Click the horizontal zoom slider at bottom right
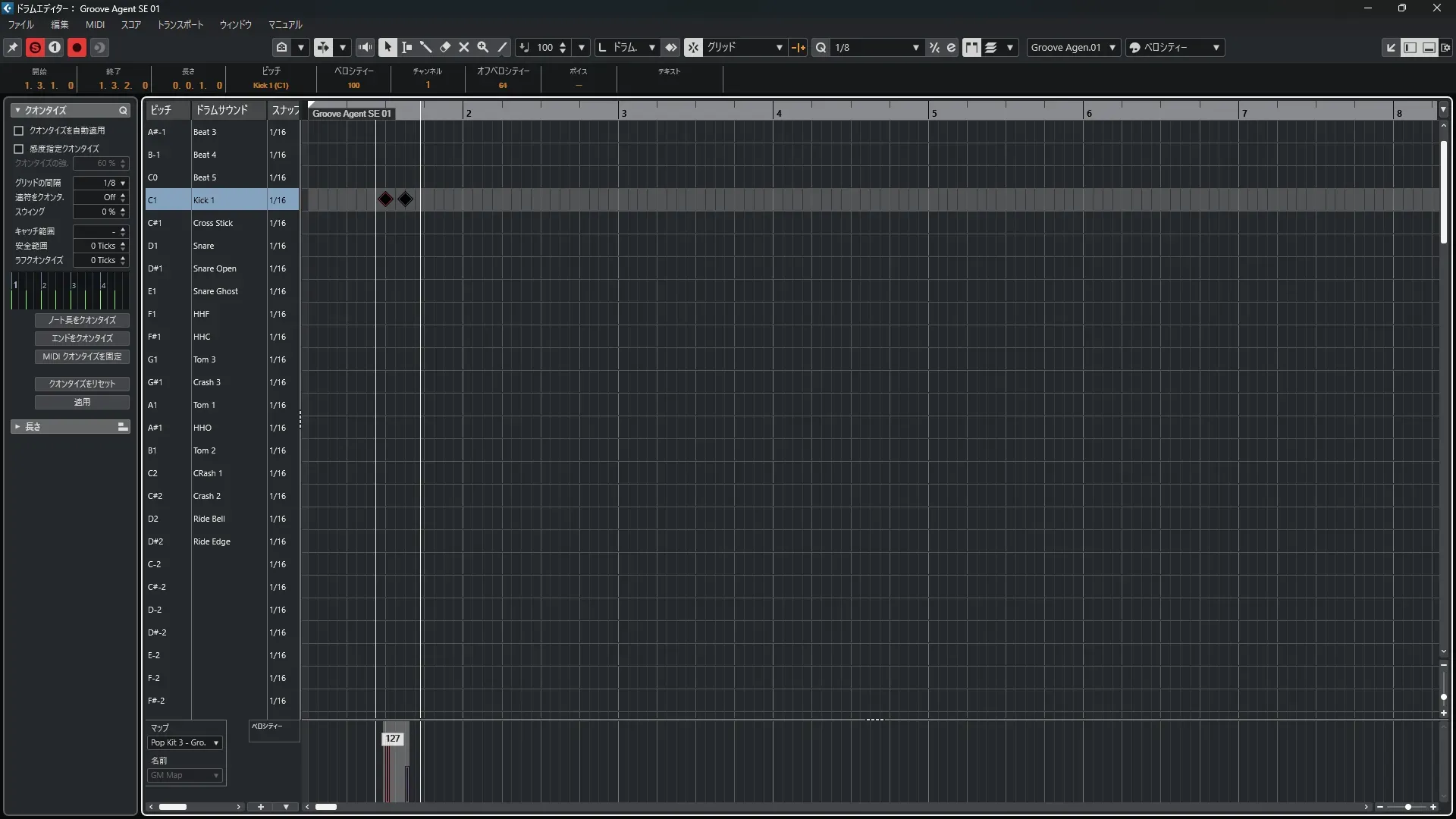Screen dimensions: 1456x819 click(1407, 807)
